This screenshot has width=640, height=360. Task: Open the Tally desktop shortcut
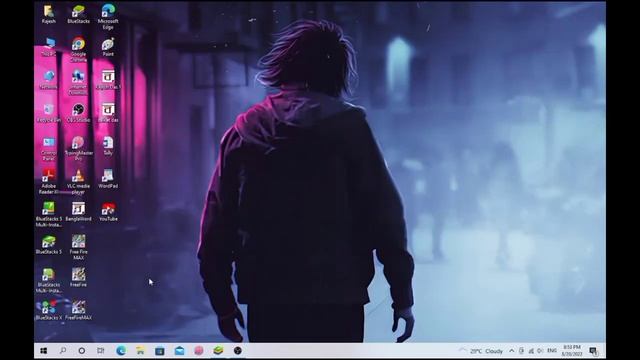pyautogui.click(x=108, y=146)
